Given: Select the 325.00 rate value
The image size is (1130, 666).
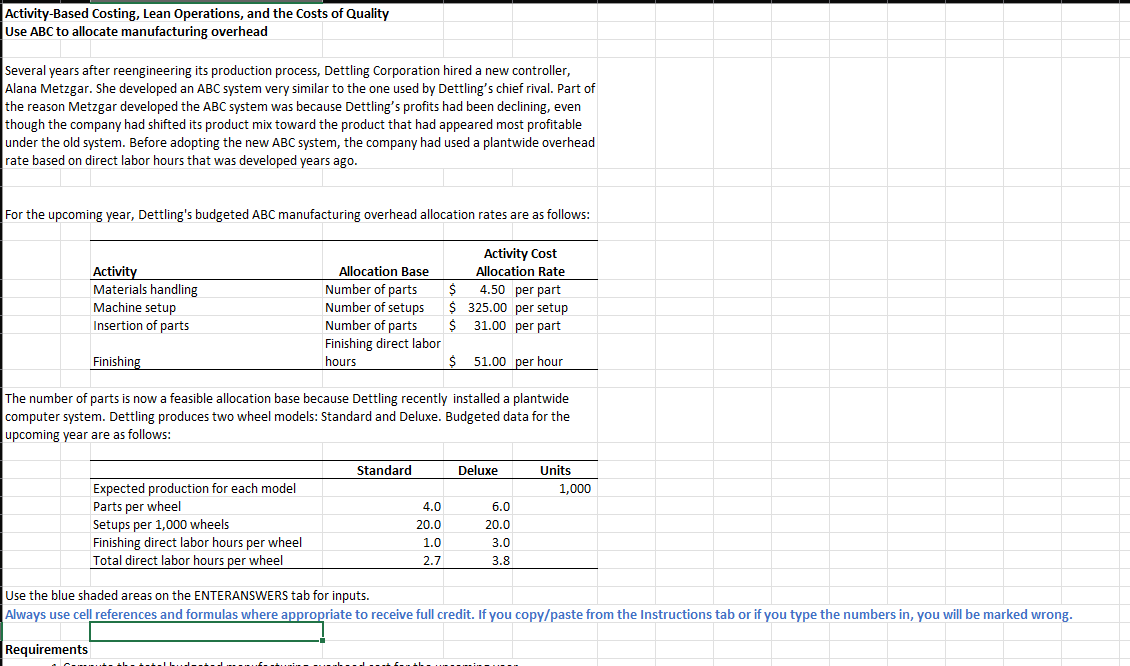Looking at the screenshot, I should point(487,308).
